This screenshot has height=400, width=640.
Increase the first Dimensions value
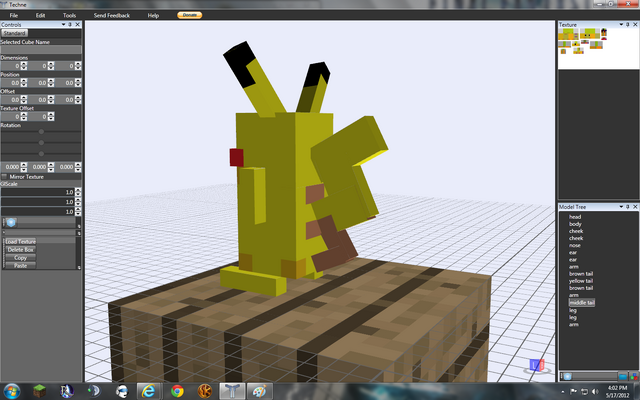(x=24, y=64)
